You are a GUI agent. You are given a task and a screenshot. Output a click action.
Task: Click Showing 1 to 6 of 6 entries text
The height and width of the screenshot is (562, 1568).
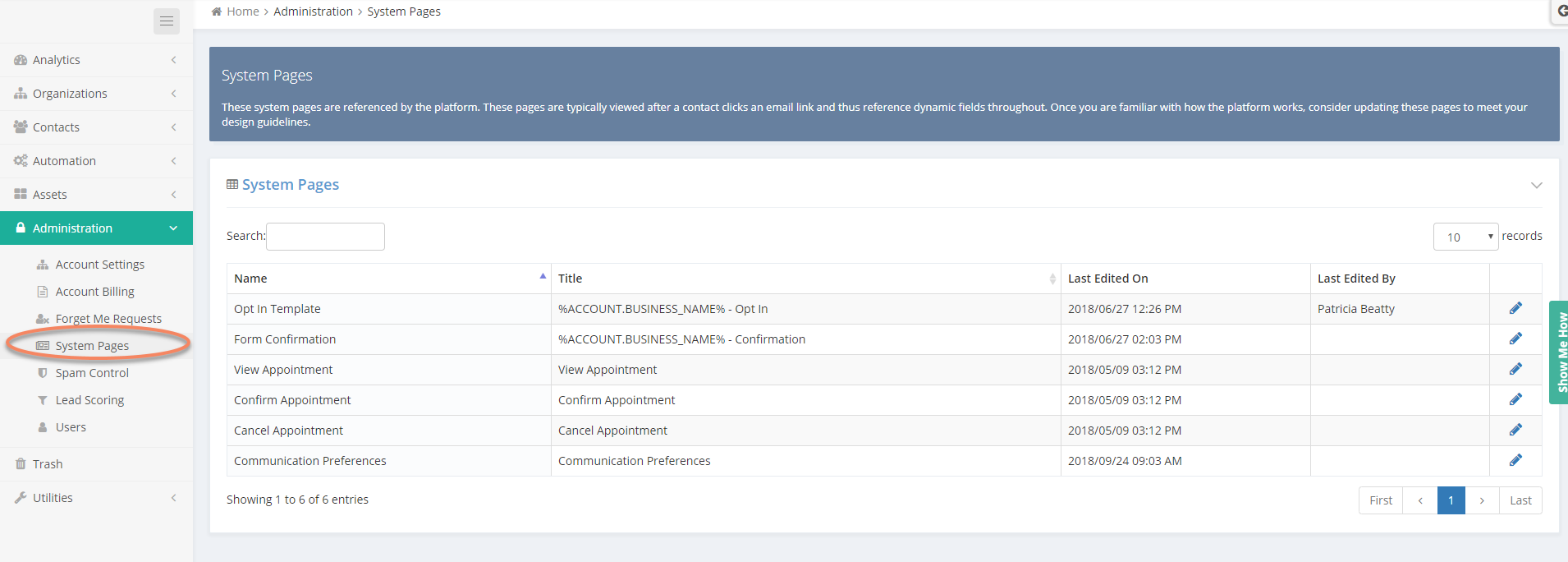(x=297, y=500)
